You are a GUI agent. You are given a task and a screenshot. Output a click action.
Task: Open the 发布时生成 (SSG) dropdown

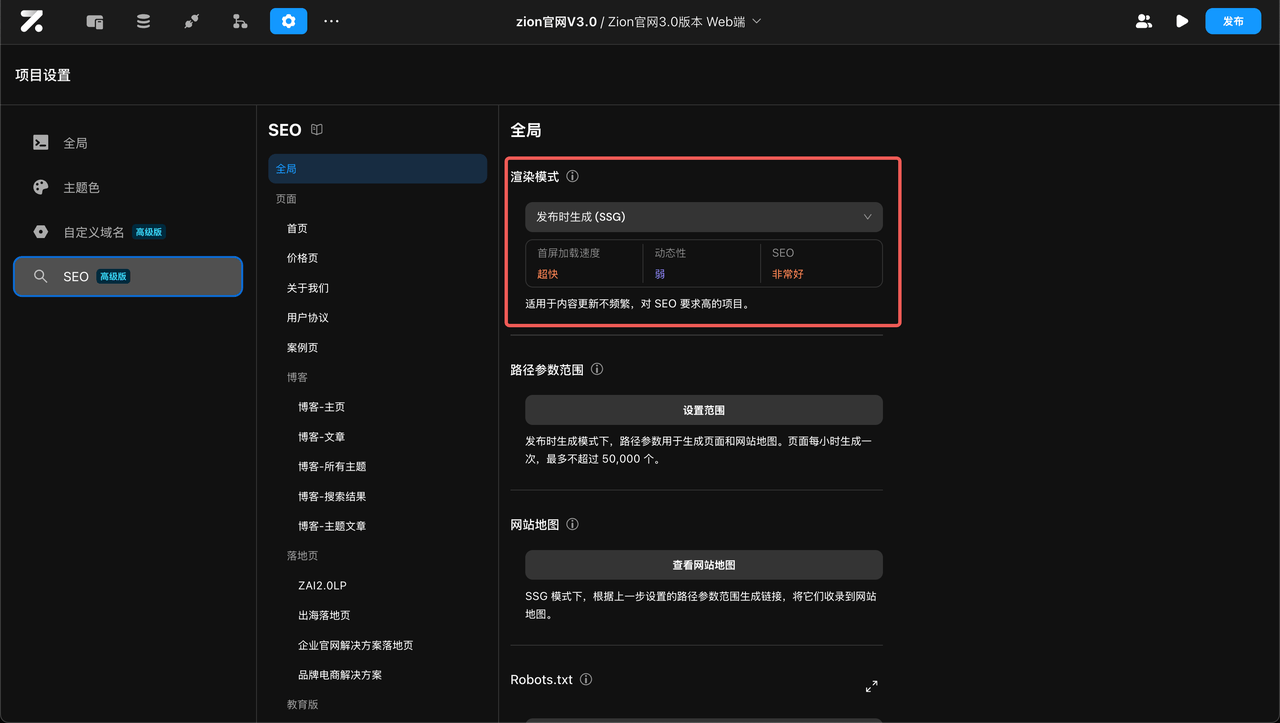point(703,217)
